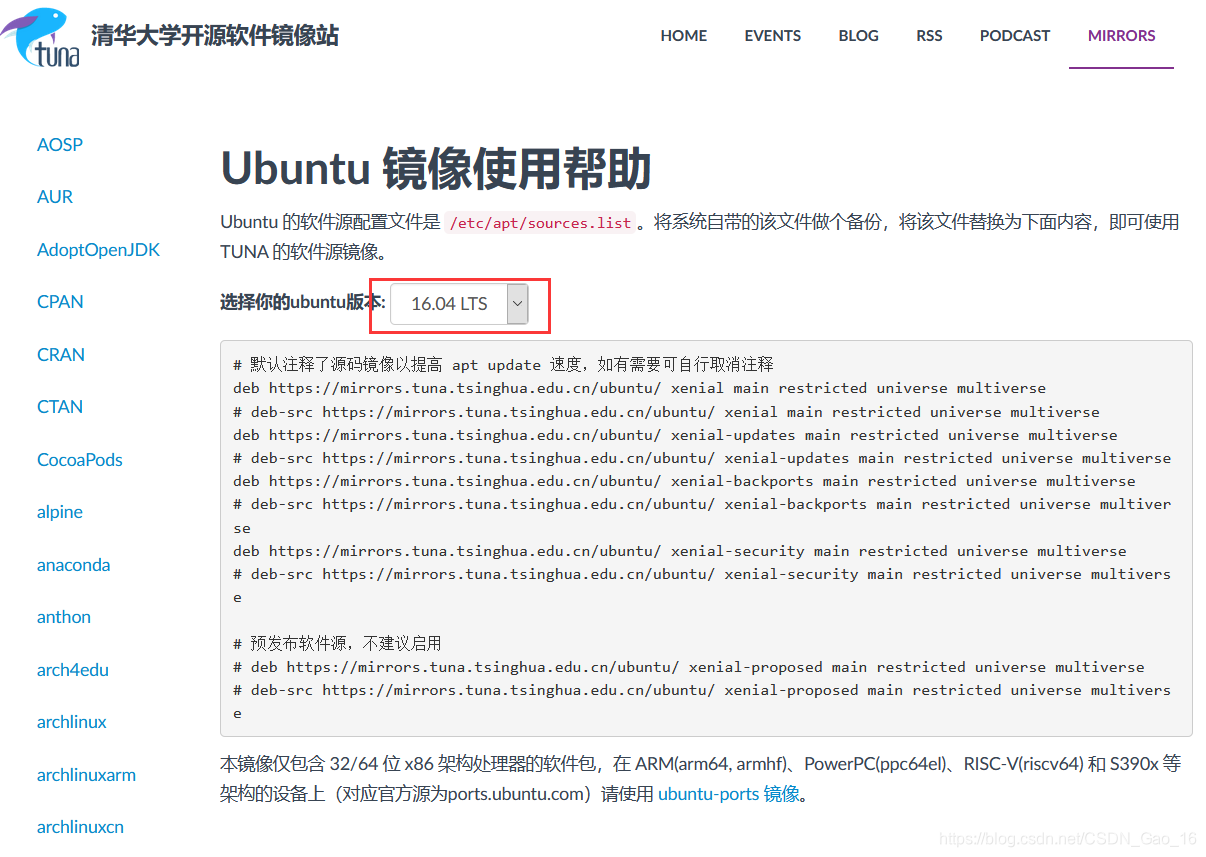Image resolution: width=1206 pixels, height=857 pixels.
Task: Open the archlinux mirror help
Action: (x=72, y=722)
